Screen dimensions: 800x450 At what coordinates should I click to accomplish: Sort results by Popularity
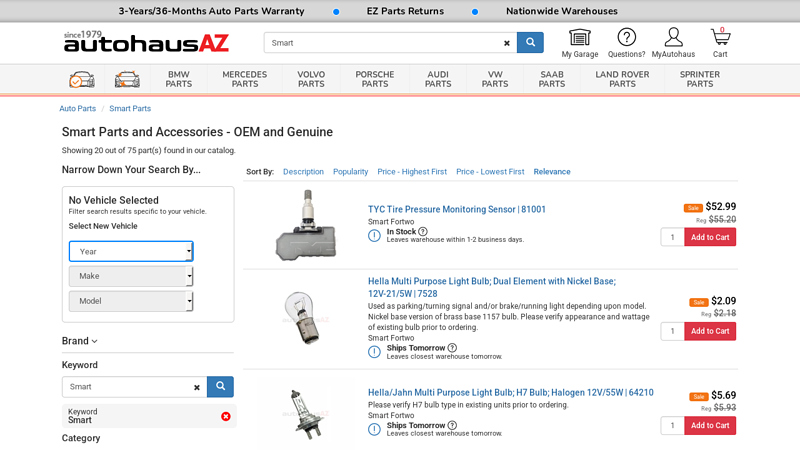[x=351, y=172]
